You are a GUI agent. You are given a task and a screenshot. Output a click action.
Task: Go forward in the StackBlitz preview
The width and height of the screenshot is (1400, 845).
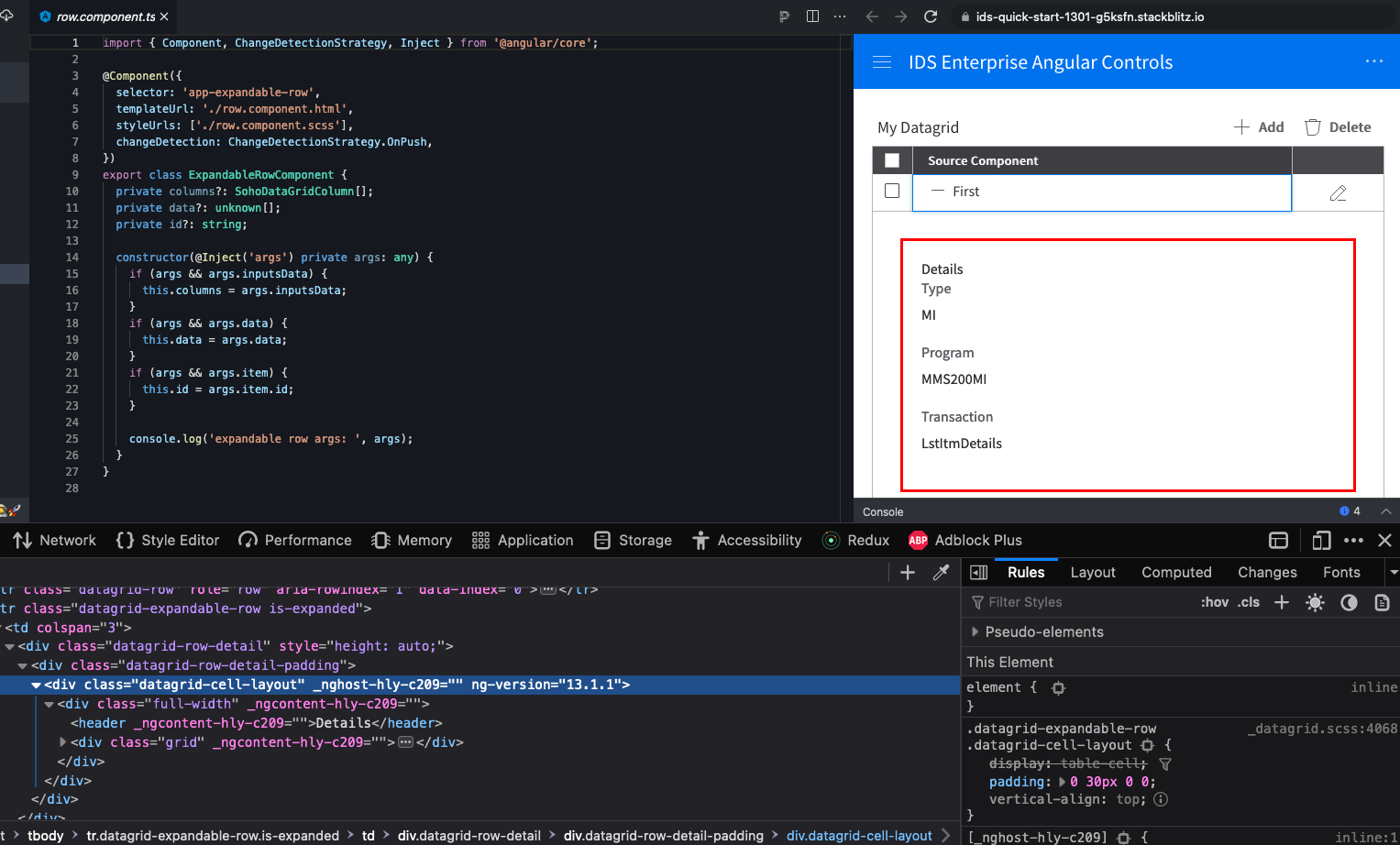(x=901, y=16)
